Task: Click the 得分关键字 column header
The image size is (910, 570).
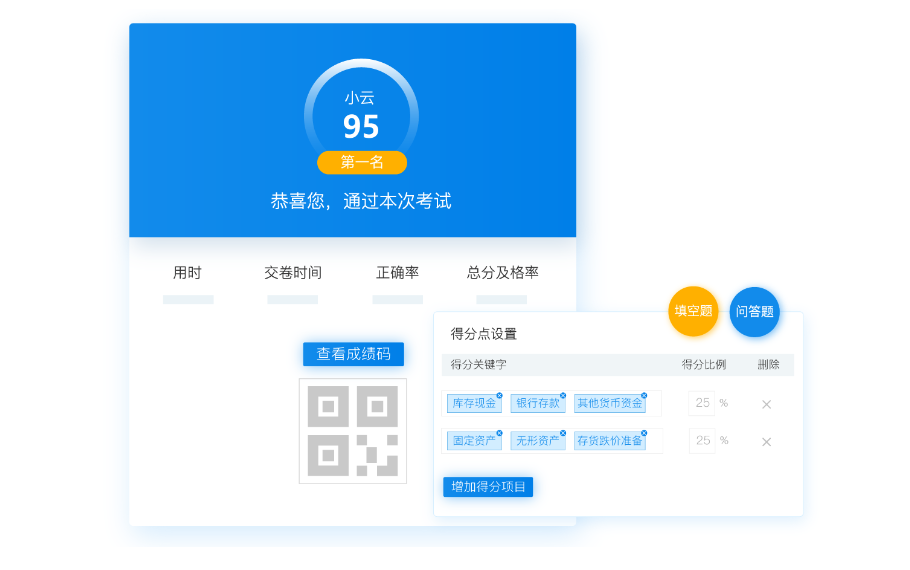Action: (x=479, y=365)
